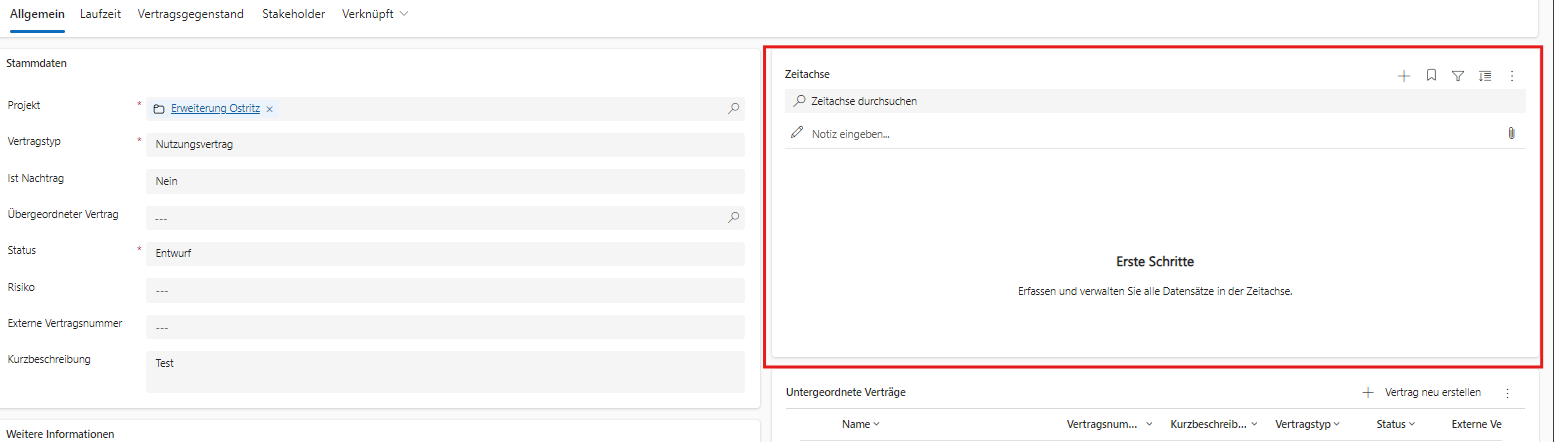Expand the Verknüpft tab dropdown
Screen dimensions: 1554x442
click(375, 14)
